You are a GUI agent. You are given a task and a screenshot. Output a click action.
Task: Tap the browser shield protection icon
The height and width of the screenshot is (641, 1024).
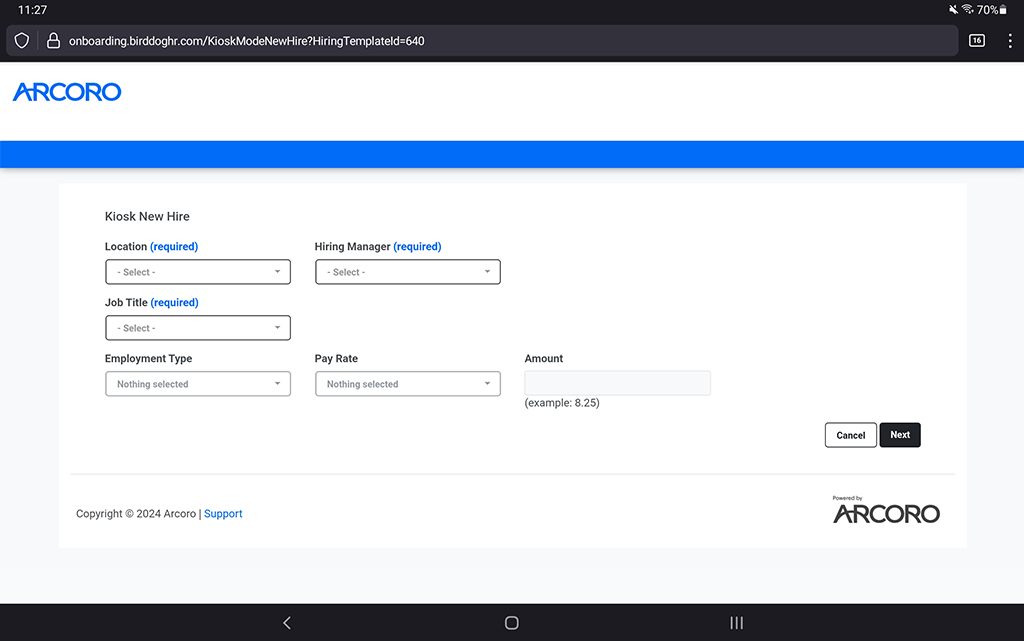(22, 40)
